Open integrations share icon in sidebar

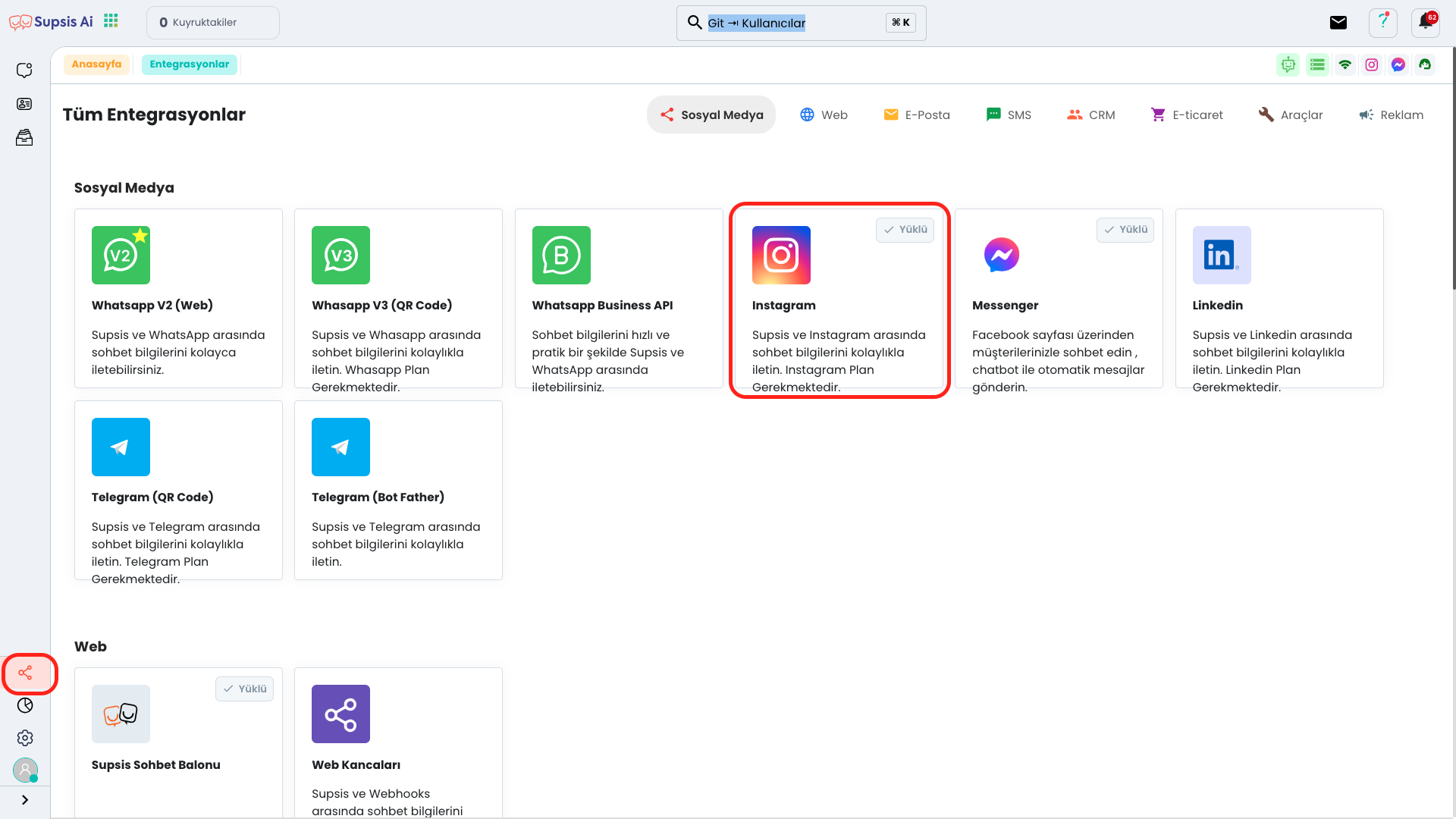pyautogui.click(x=25, y=673)
